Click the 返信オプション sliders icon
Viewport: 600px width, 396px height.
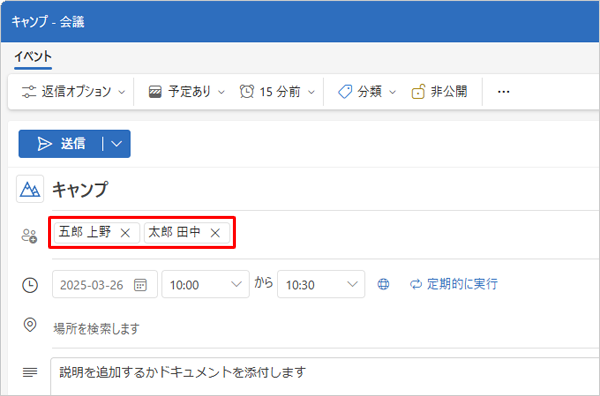tap(29, 92)
